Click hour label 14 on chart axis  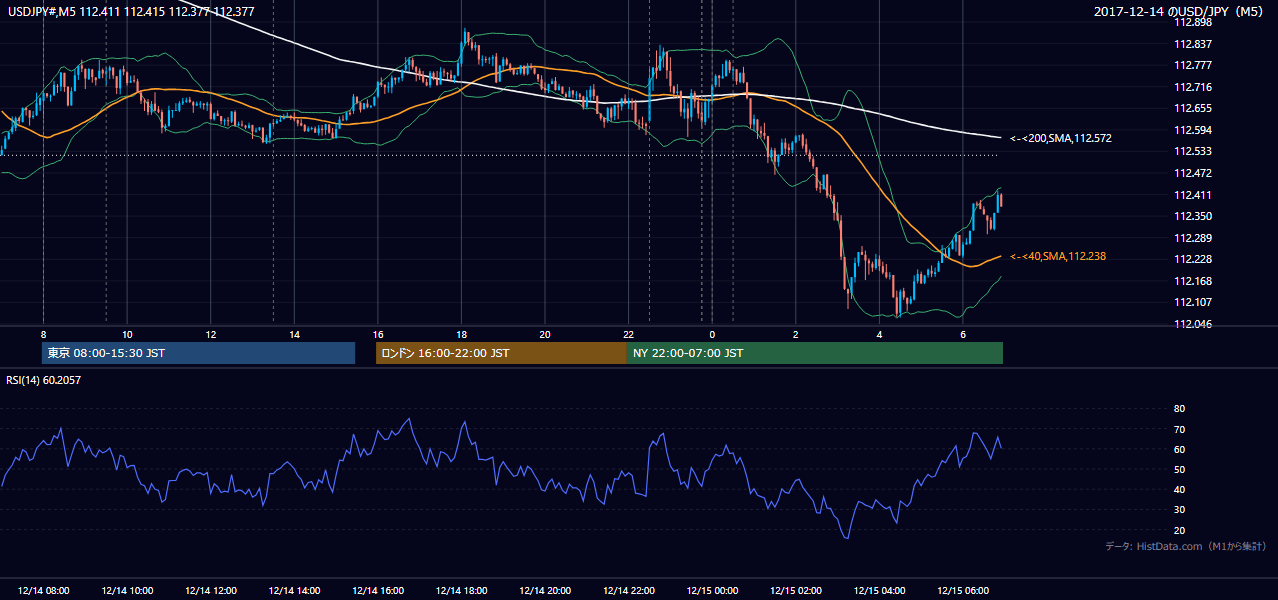[294, 334]
